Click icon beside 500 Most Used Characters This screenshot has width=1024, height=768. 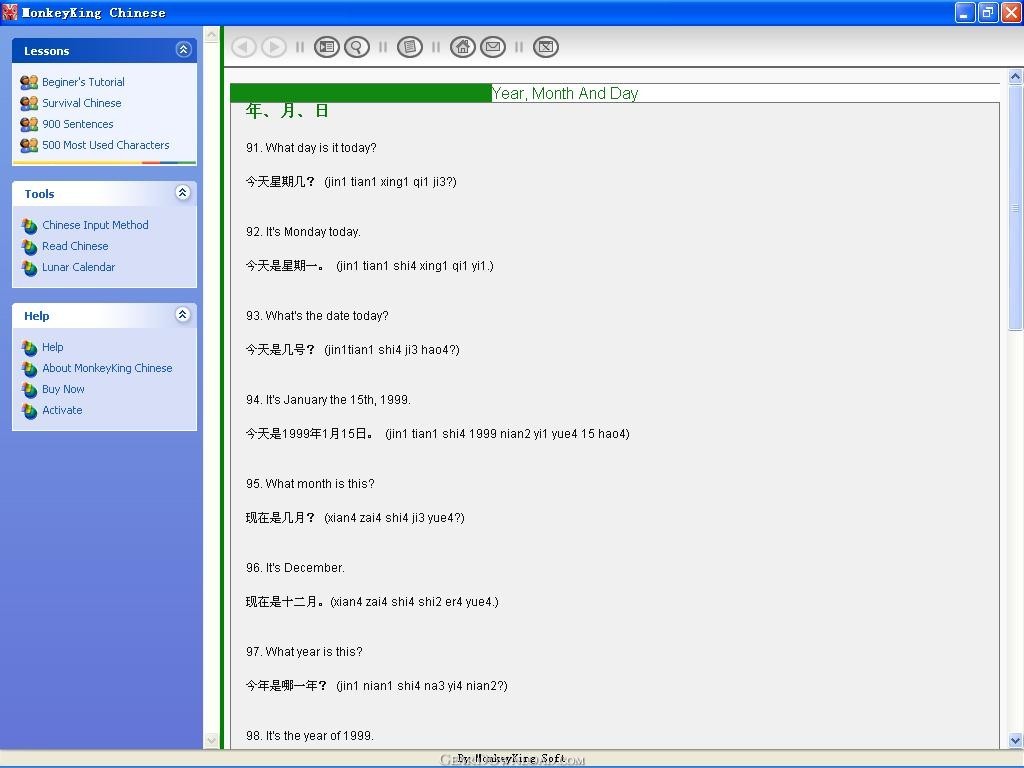point(29,145)
